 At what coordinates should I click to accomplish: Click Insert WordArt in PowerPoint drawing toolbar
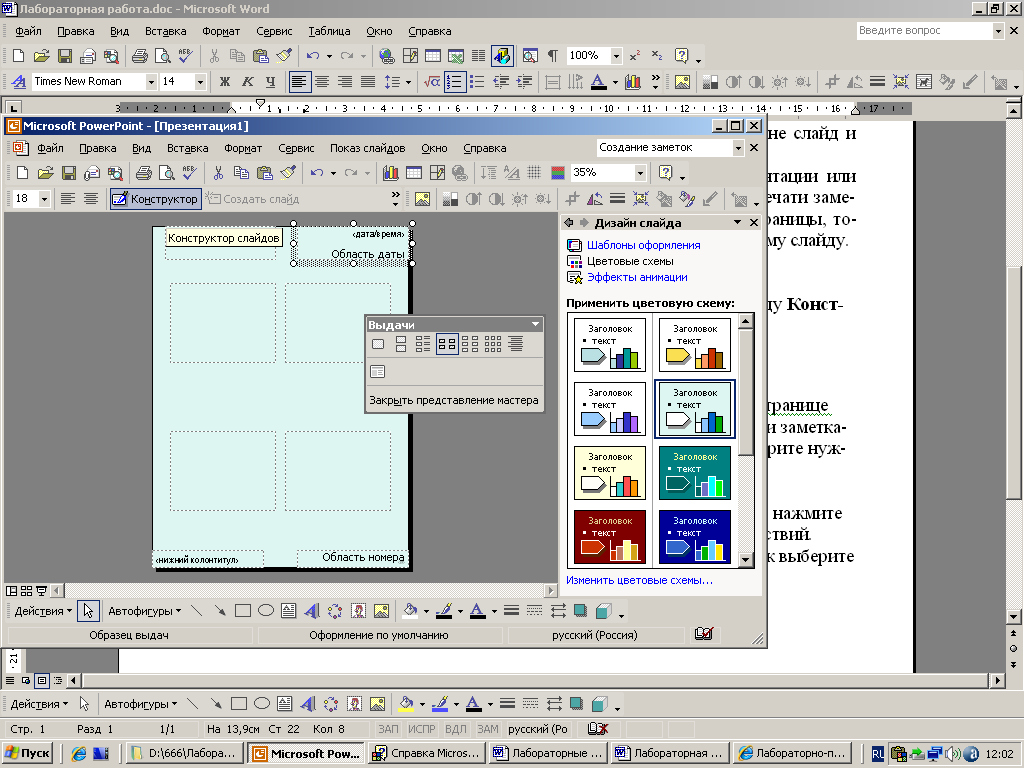(x=312, y=611)
